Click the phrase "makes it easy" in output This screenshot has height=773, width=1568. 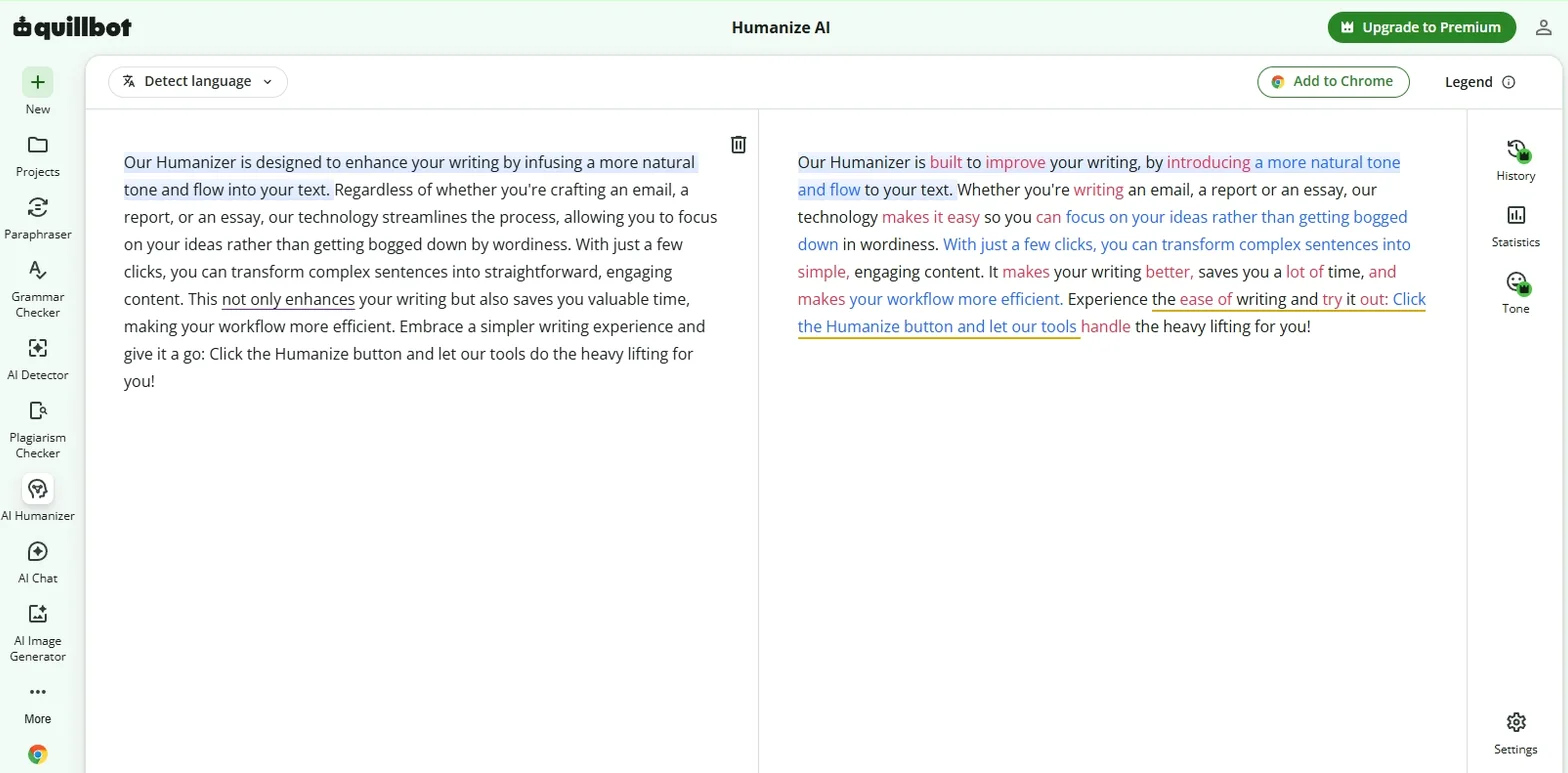point(930,217)
